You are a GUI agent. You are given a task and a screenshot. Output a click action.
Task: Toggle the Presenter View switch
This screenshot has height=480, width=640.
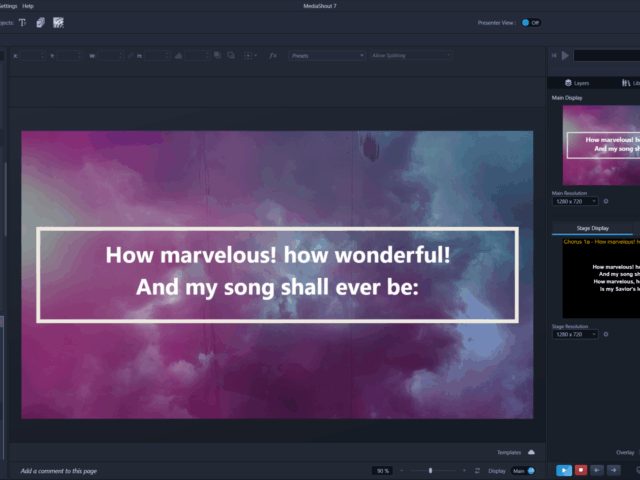(x=530, y=22)
